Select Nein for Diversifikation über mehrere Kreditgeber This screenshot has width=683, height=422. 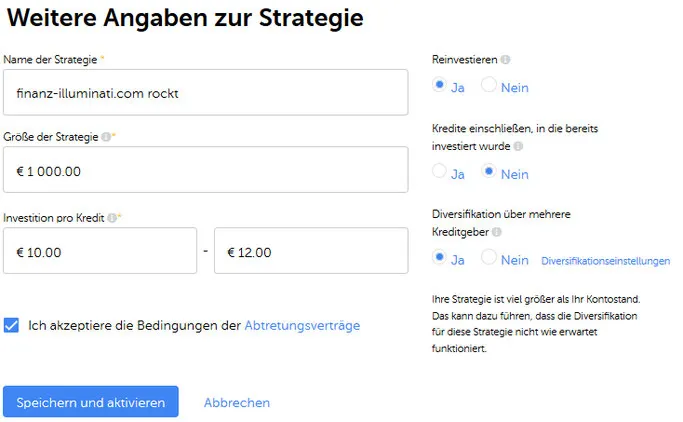[x=488, y=257]
